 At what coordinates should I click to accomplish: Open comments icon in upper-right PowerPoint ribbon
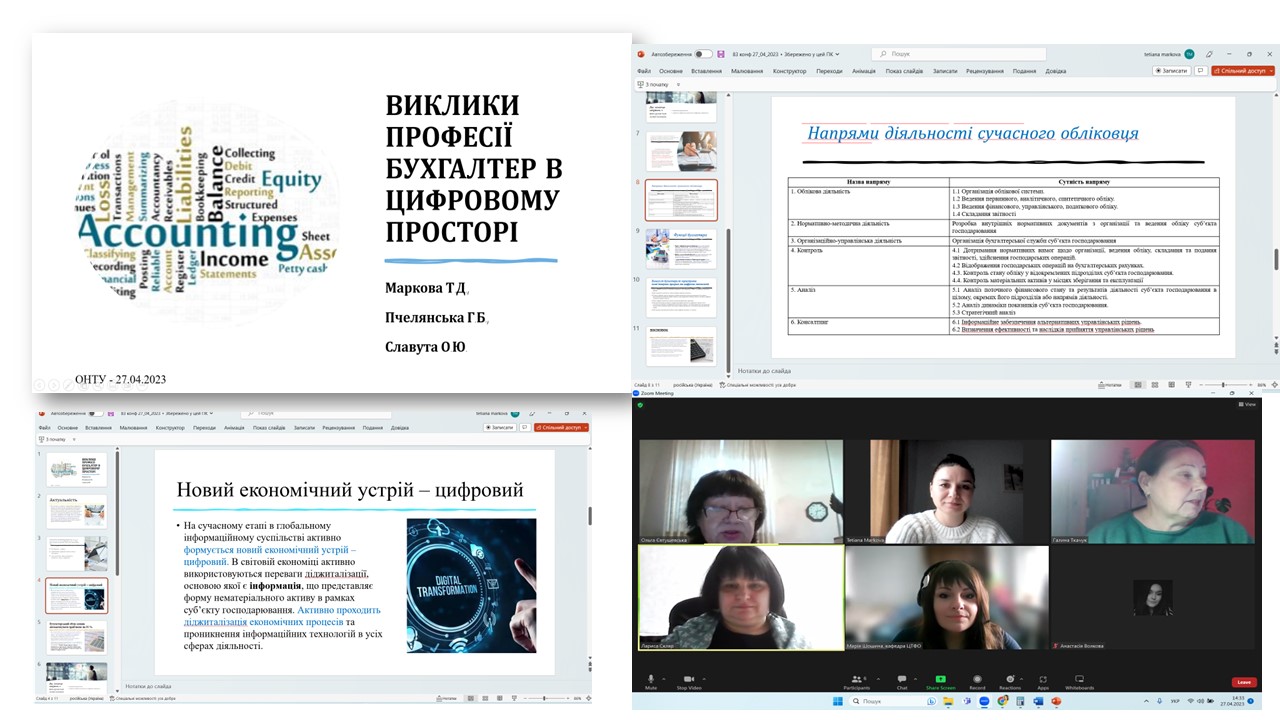click(x=1201, y=70)
